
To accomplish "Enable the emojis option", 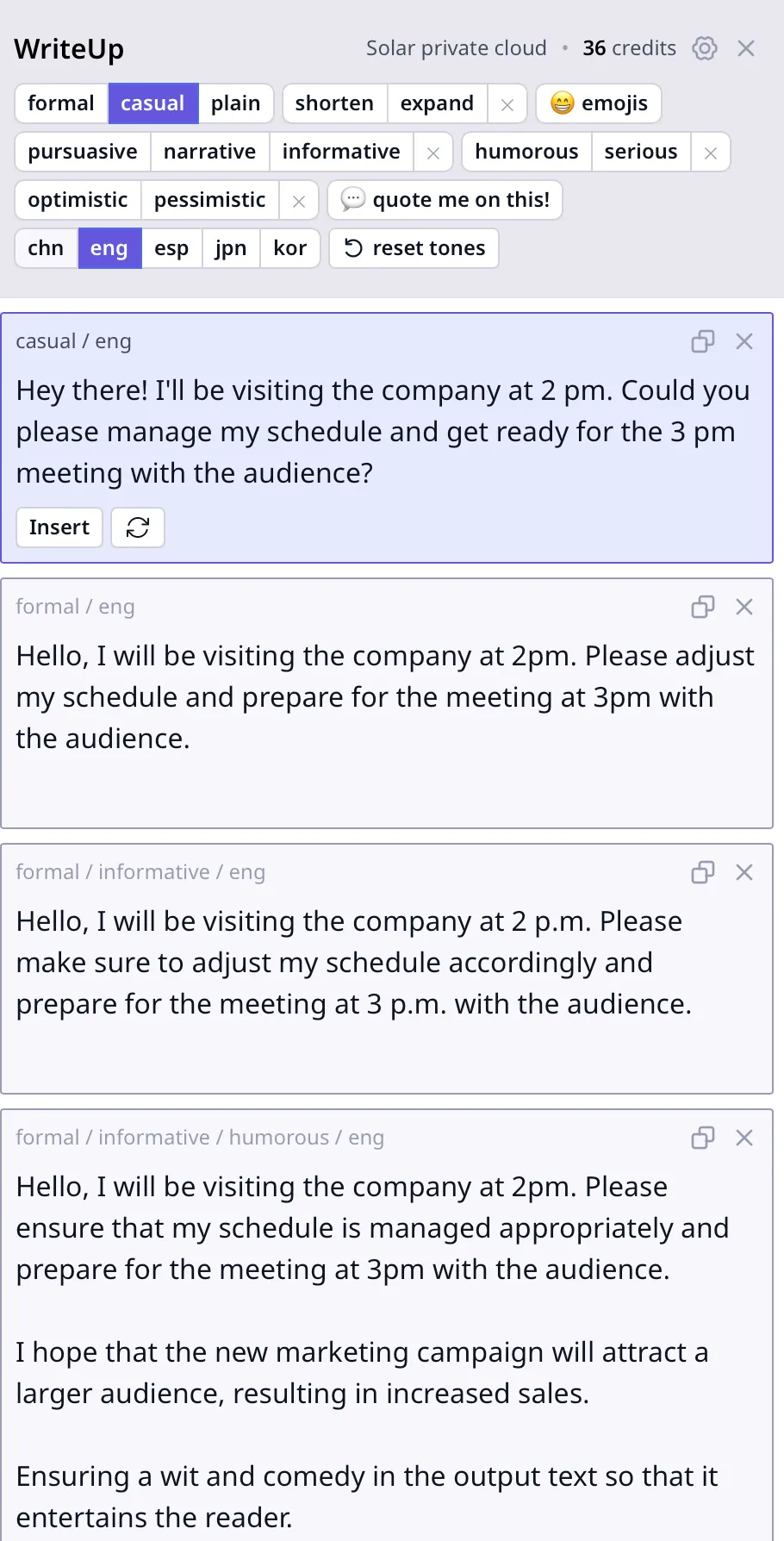I will tap(599, 103).
